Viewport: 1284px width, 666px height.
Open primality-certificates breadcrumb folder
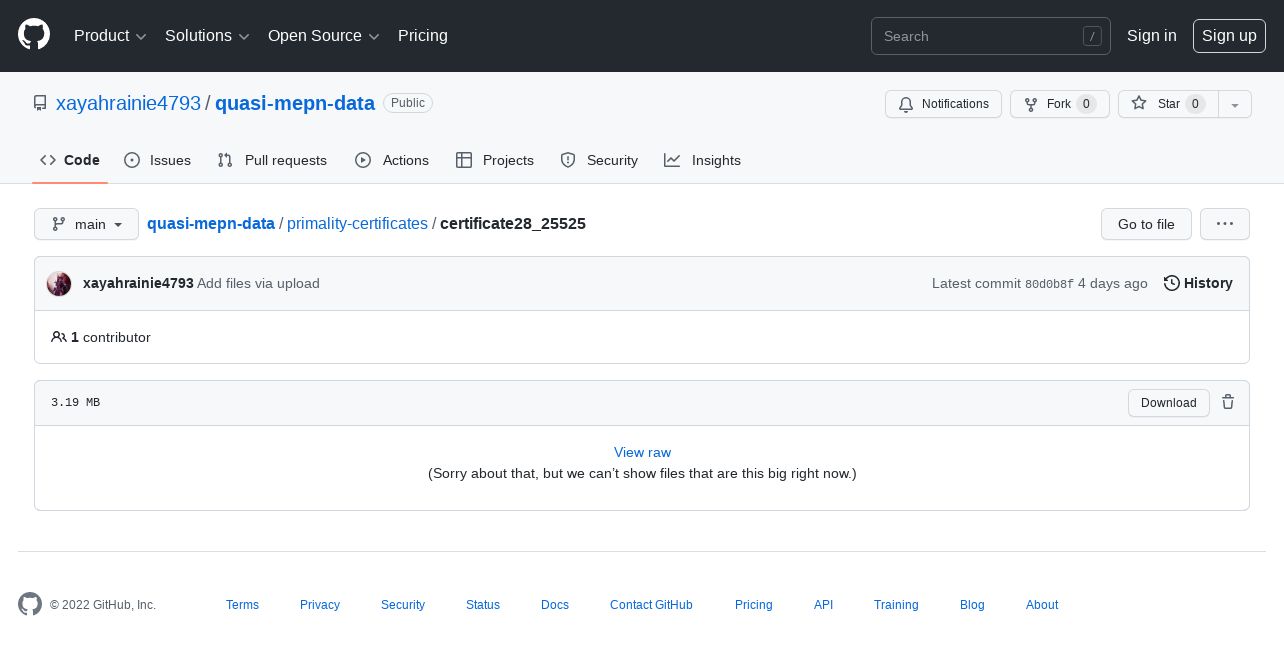357,223
